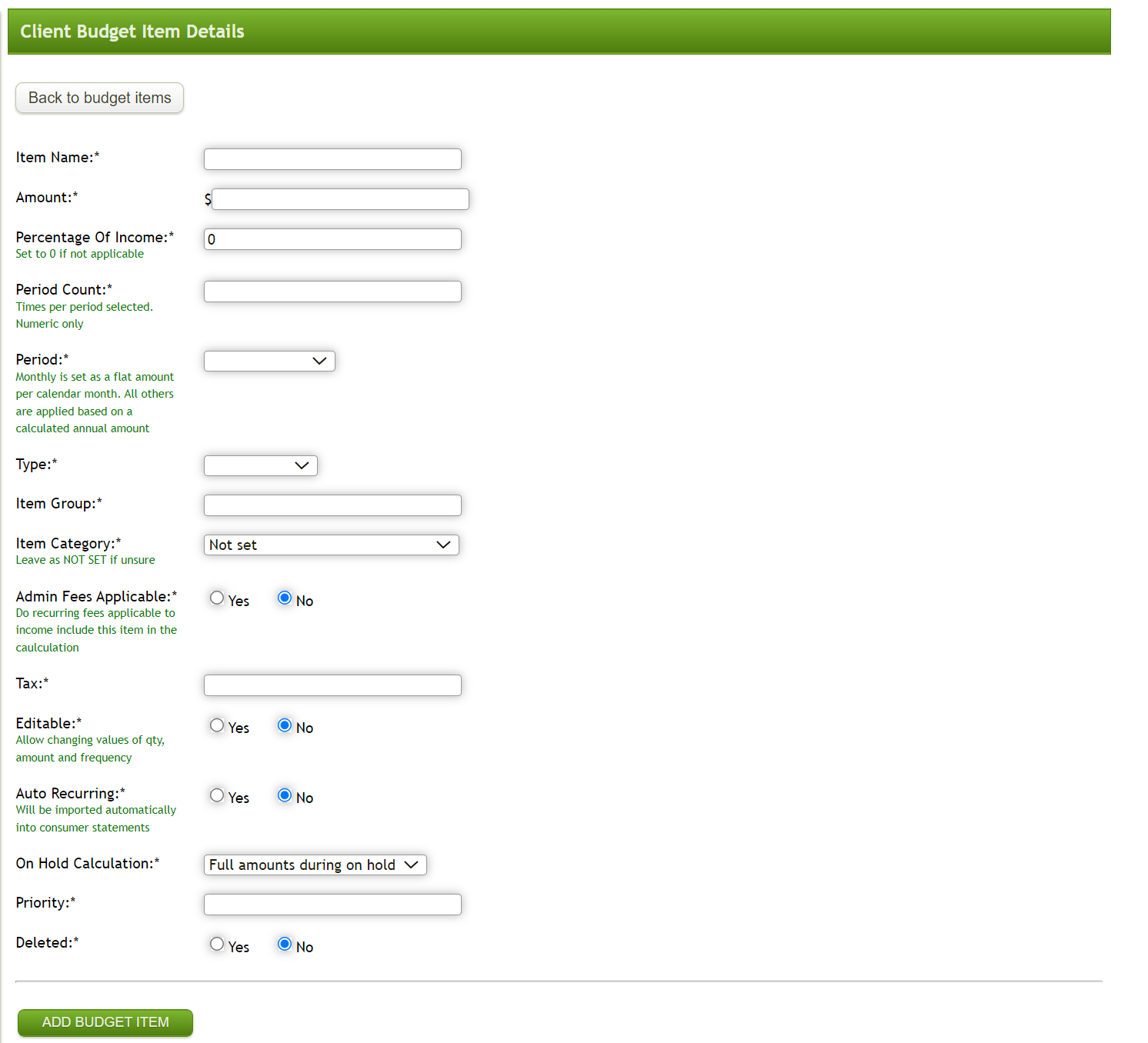The image size is (1148, 1043).
Task: Expand the Item Category dropdown showing Not set
Action: tap(330, 545)
